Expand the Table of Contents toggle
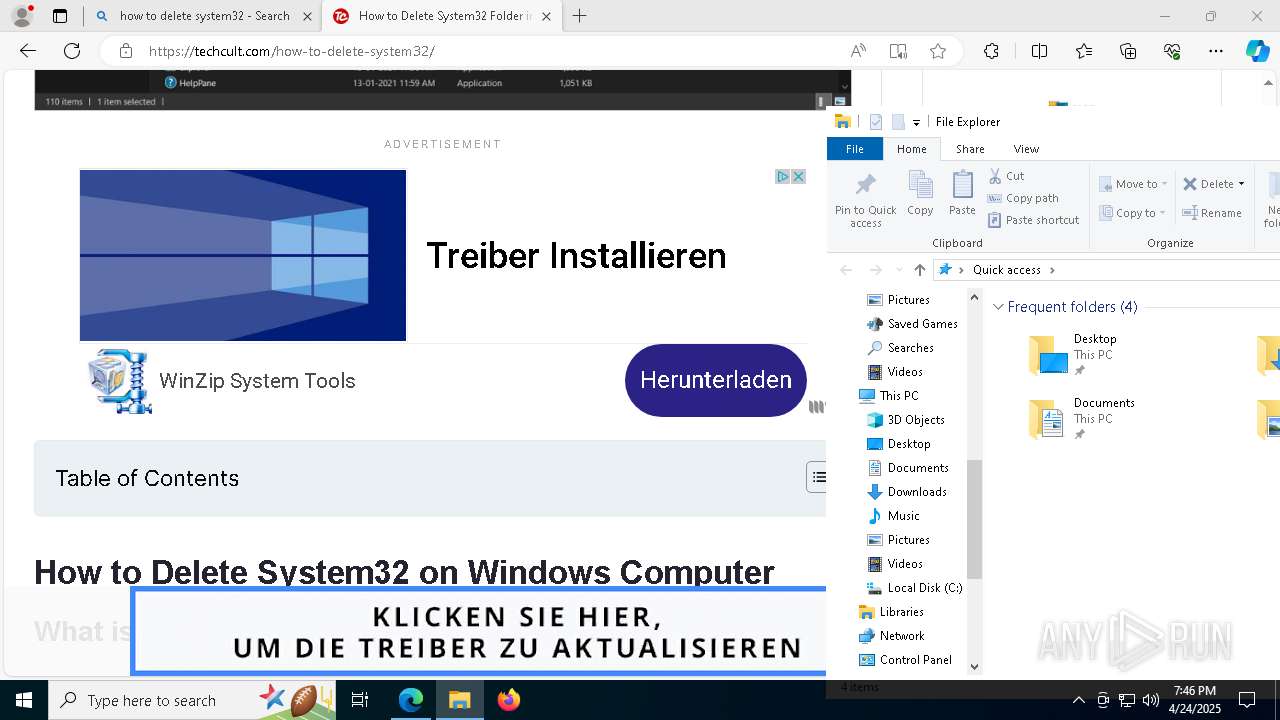 coord(817,478)
